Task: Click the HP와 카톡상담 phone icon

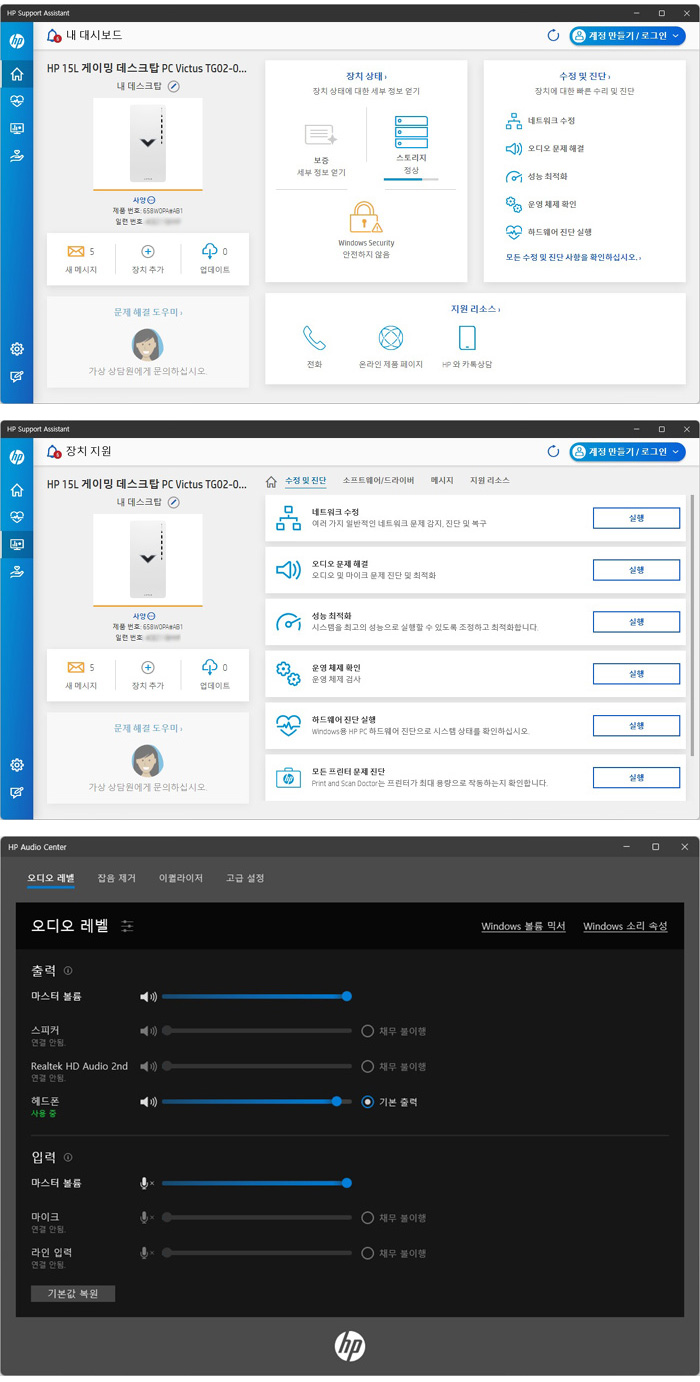Action: [467, 338]
